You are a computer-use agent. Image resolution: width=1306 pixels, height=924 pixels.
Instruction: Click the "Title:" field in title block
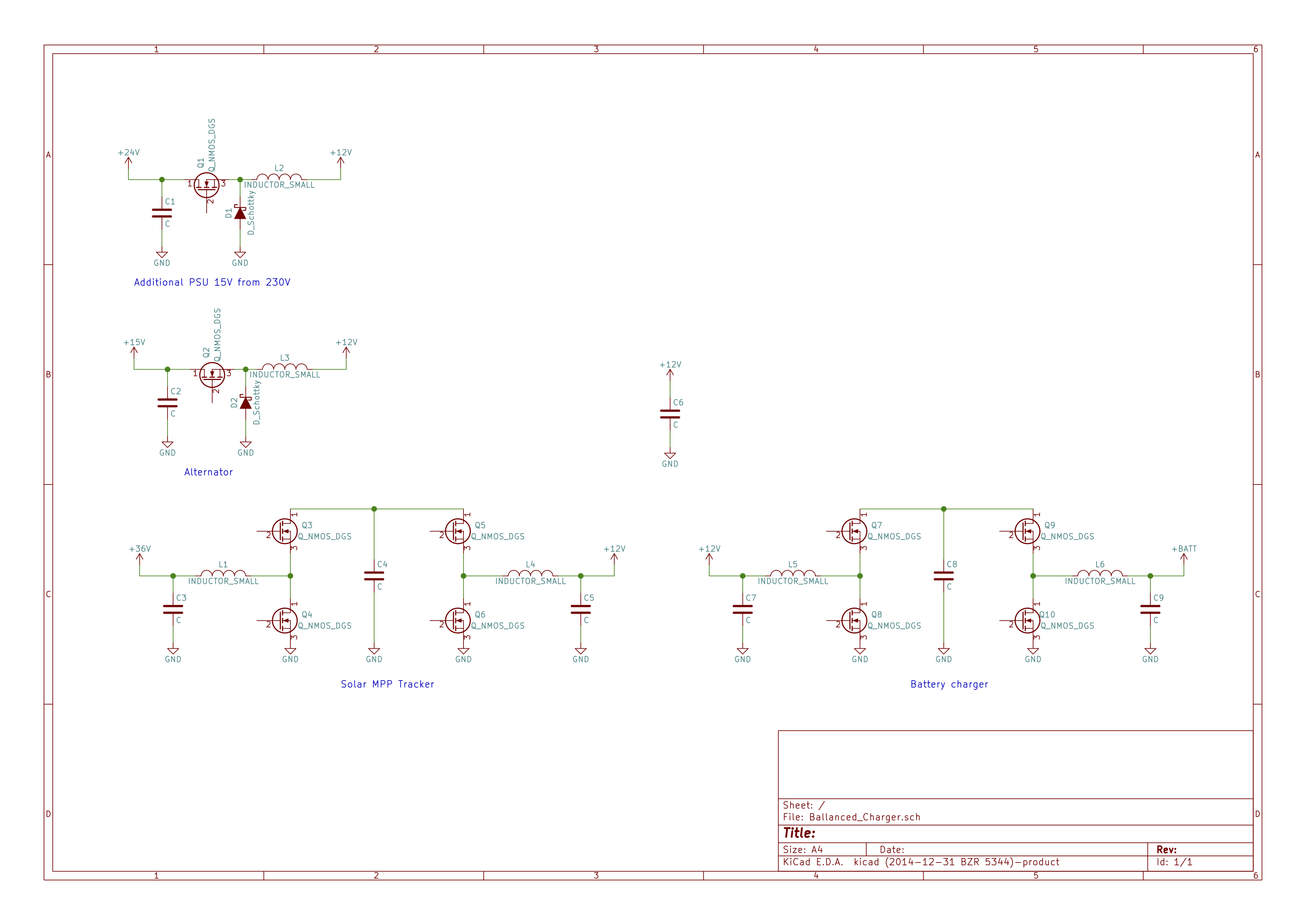(799, 834)
